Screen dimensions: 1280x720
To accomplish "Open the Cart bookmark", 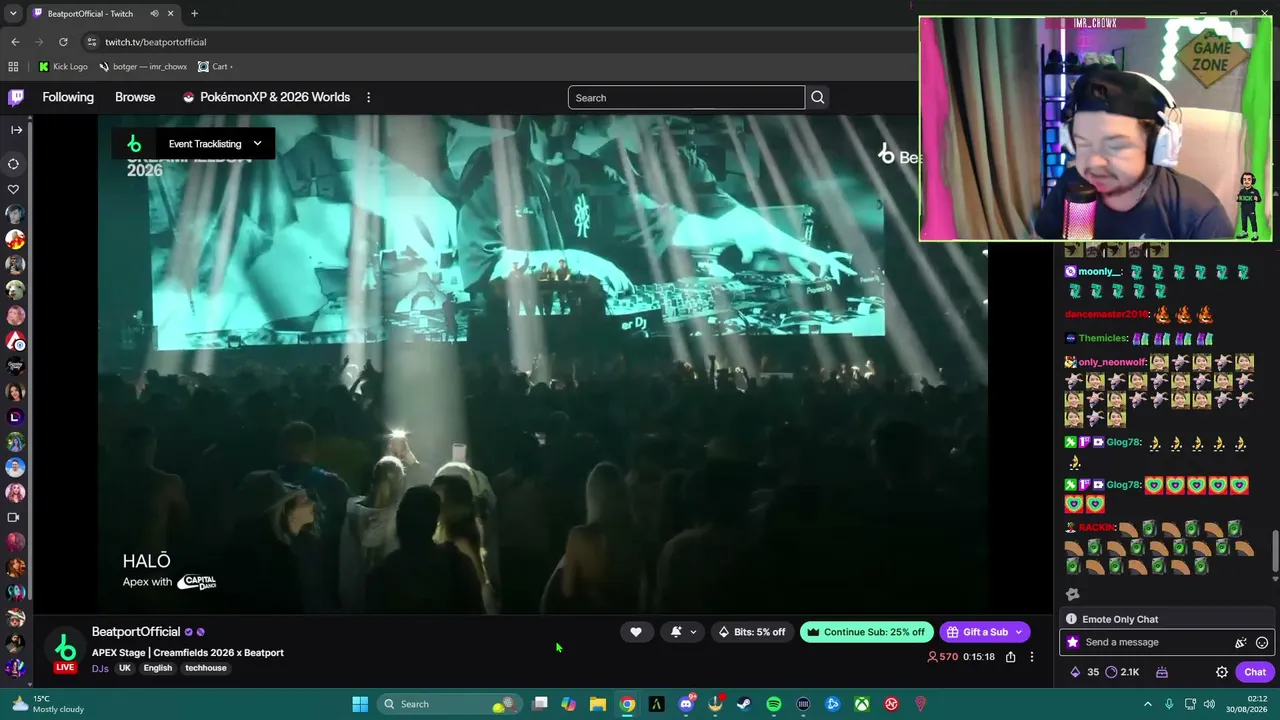I will point(215,67).
